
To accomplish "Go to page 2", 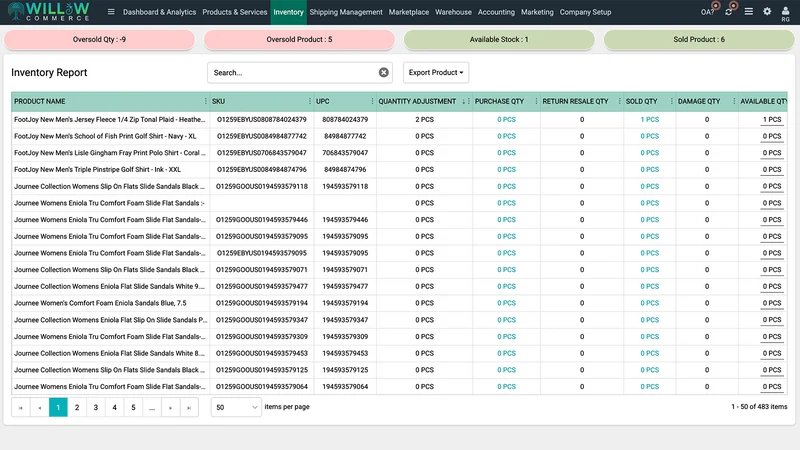I will point(77,407).
